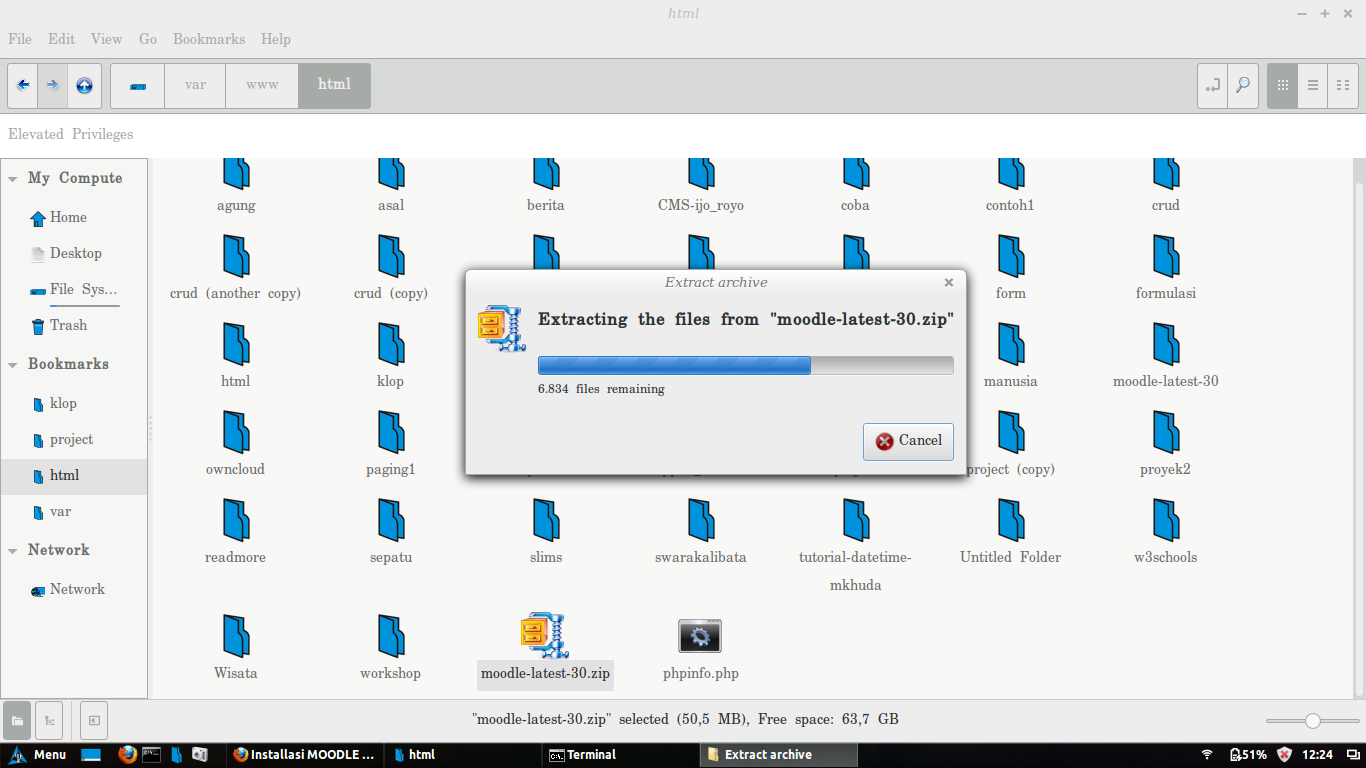Click the zoom slider in status bar

point(1311,721)
